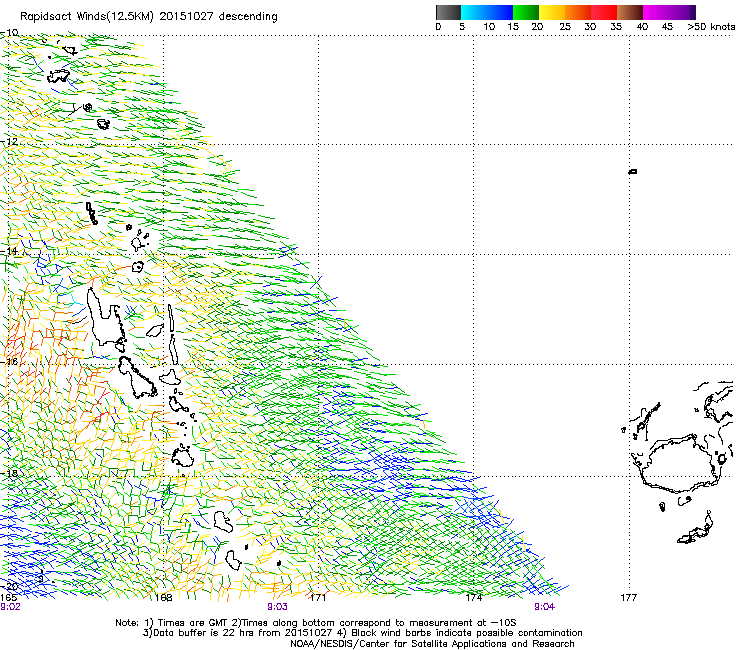740x650 pixels.
Task: Click the cyan 5-10 knots legend segment
Action: pos(473,12)
